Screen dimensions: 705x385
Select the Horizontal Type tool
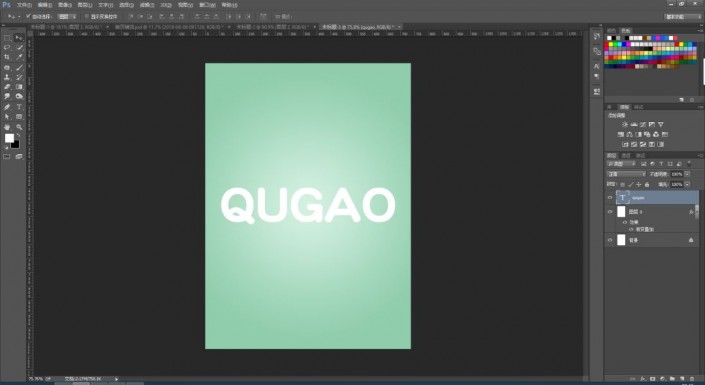coord(19,107)
